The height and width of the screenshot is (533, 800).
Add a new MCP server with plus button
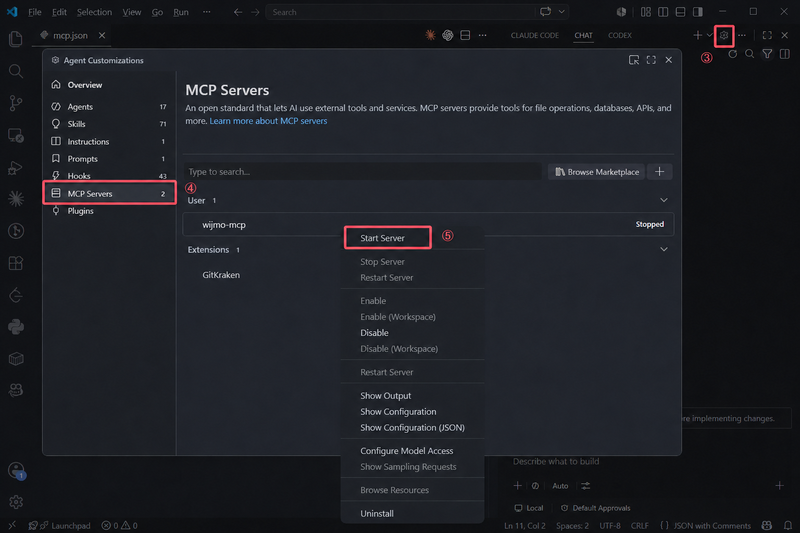pyautogui.click(x=660, y=172)
